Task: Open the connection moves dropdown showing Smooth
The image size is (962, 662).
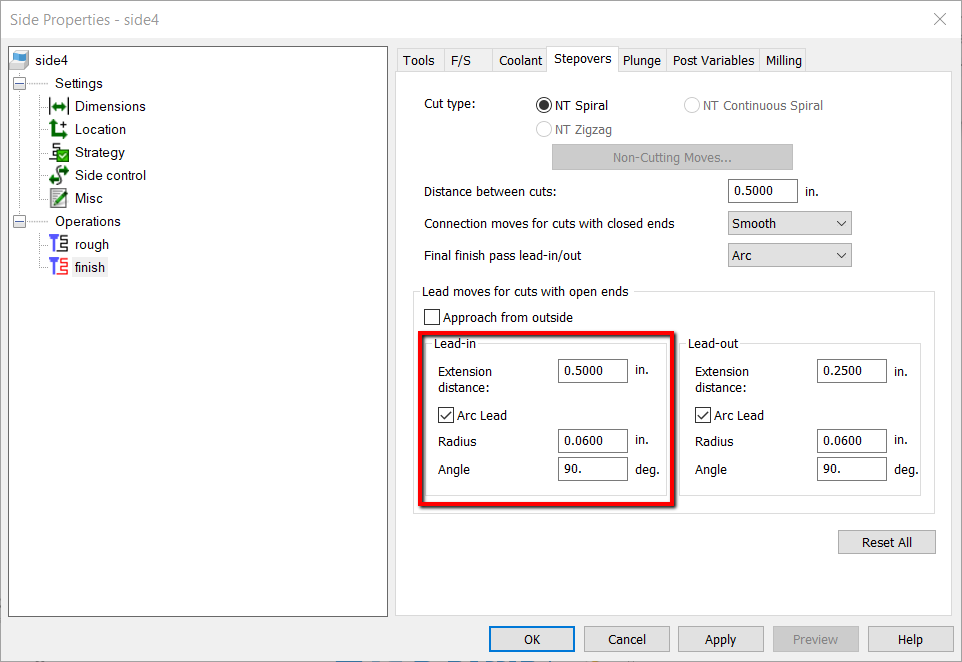Action: (x=789, y=222)
